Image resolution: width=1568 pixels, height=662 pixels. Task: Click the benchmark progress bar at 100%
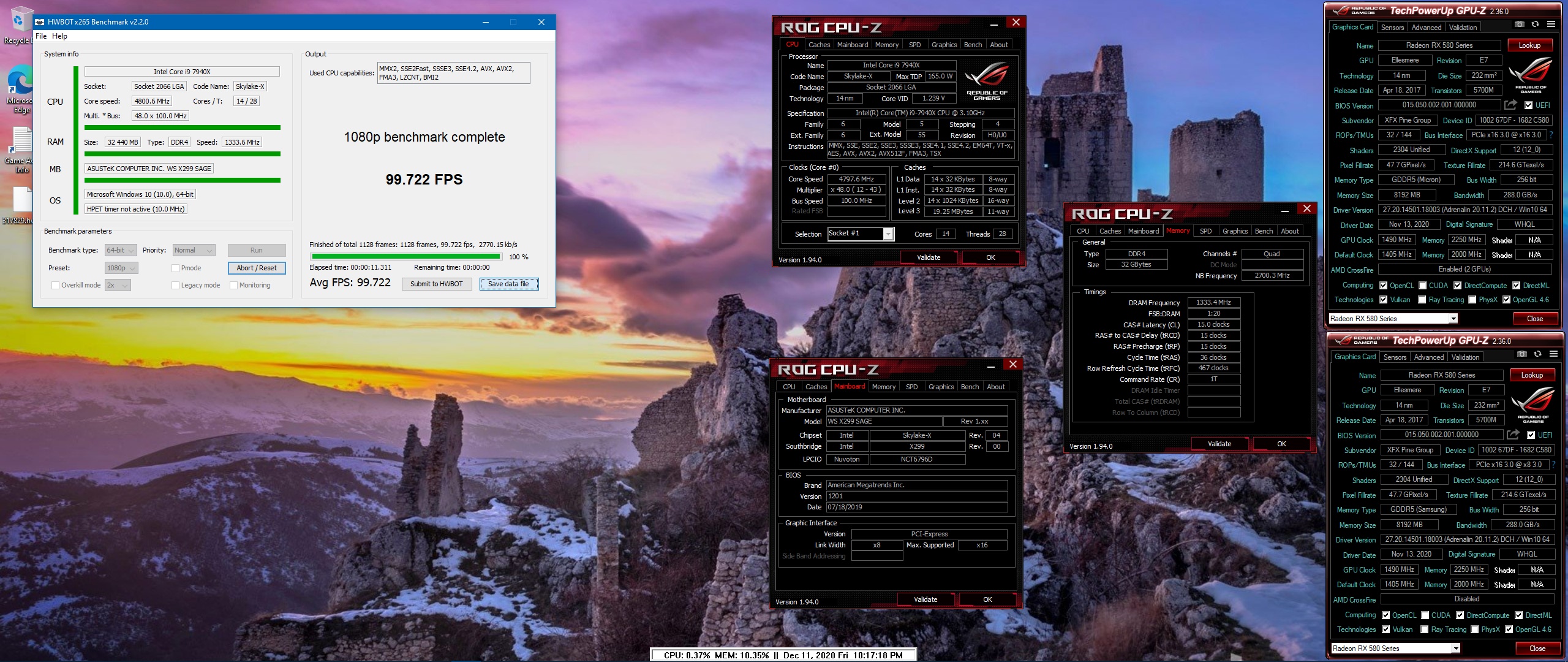pos(407,257)
